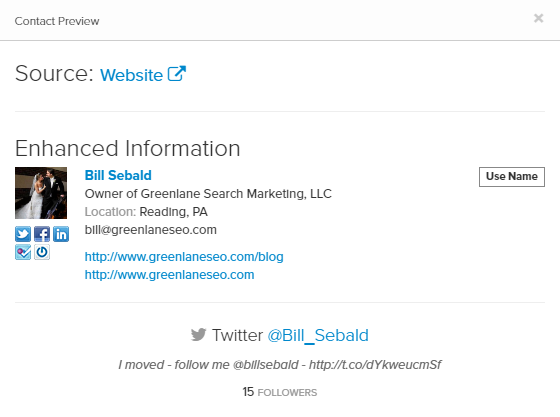Open the Bill Sebald name link
Screen dimensions: 560x417
(x=118, y=175)
